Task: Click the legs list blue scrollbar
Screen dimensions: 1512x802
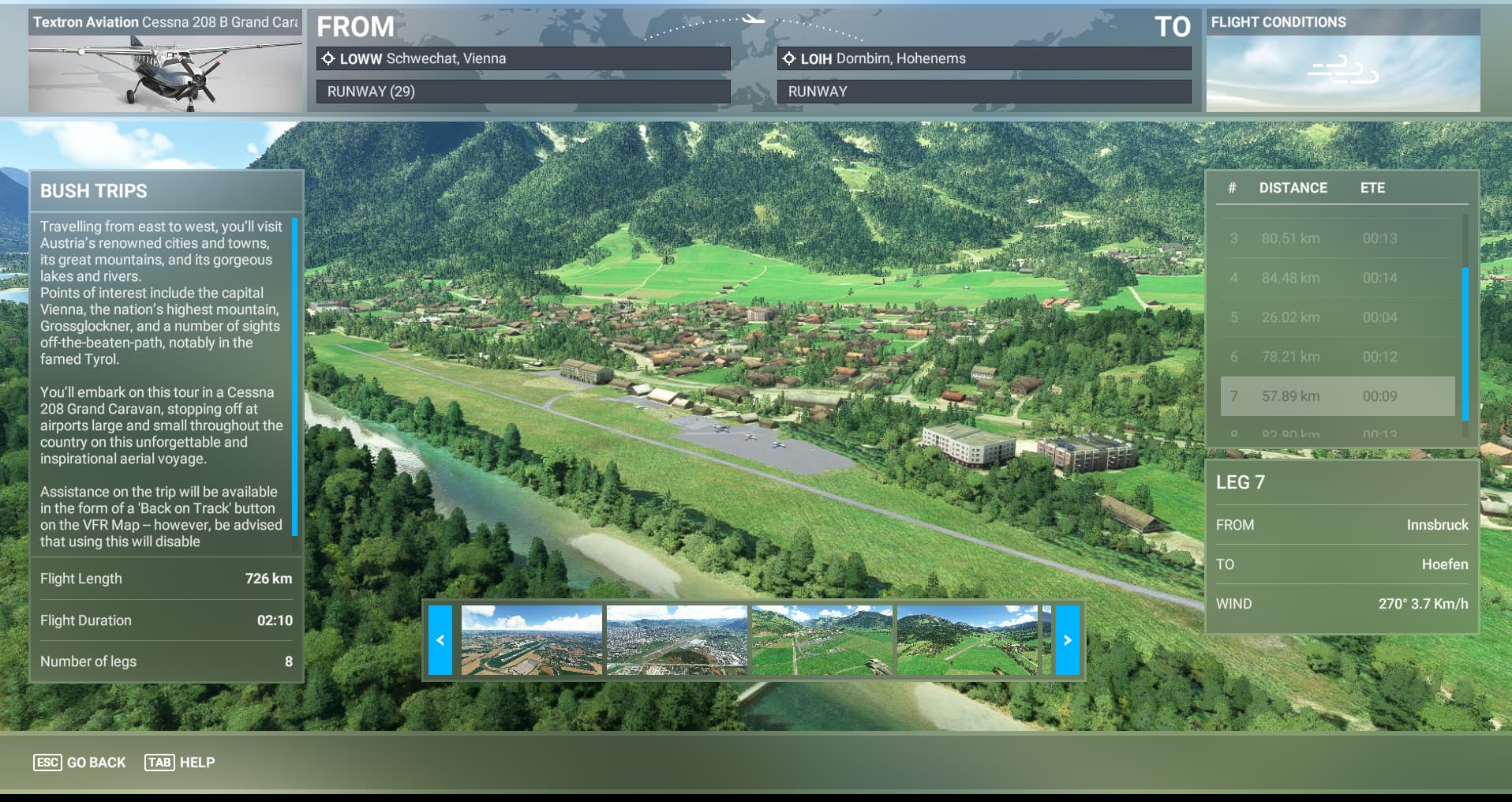Action: [1465, 343]
